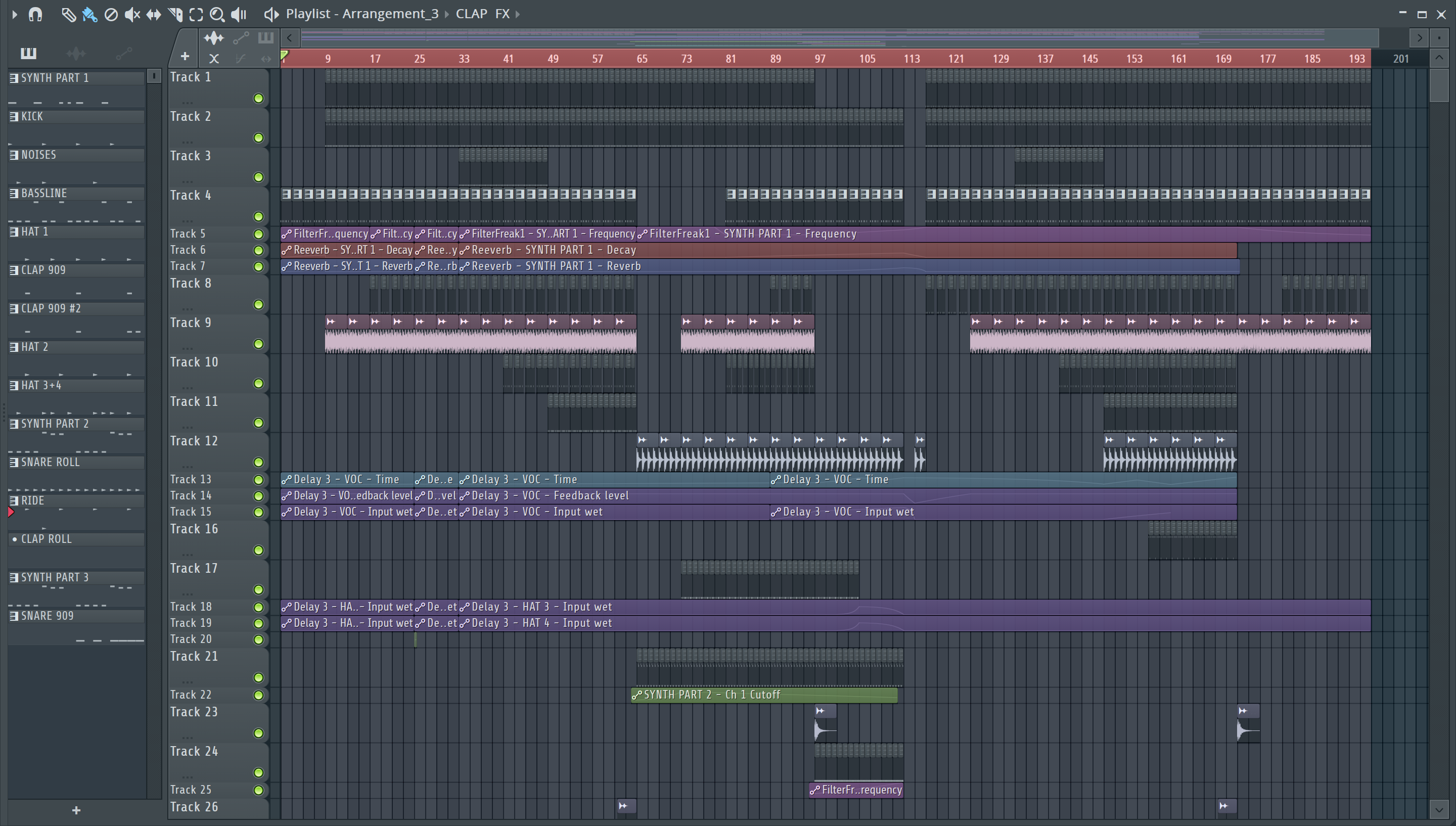The height and width of the screenshot is (826, 1456).
Task: Toggle the Track 25 mute switch
Action: pos(259,790)
